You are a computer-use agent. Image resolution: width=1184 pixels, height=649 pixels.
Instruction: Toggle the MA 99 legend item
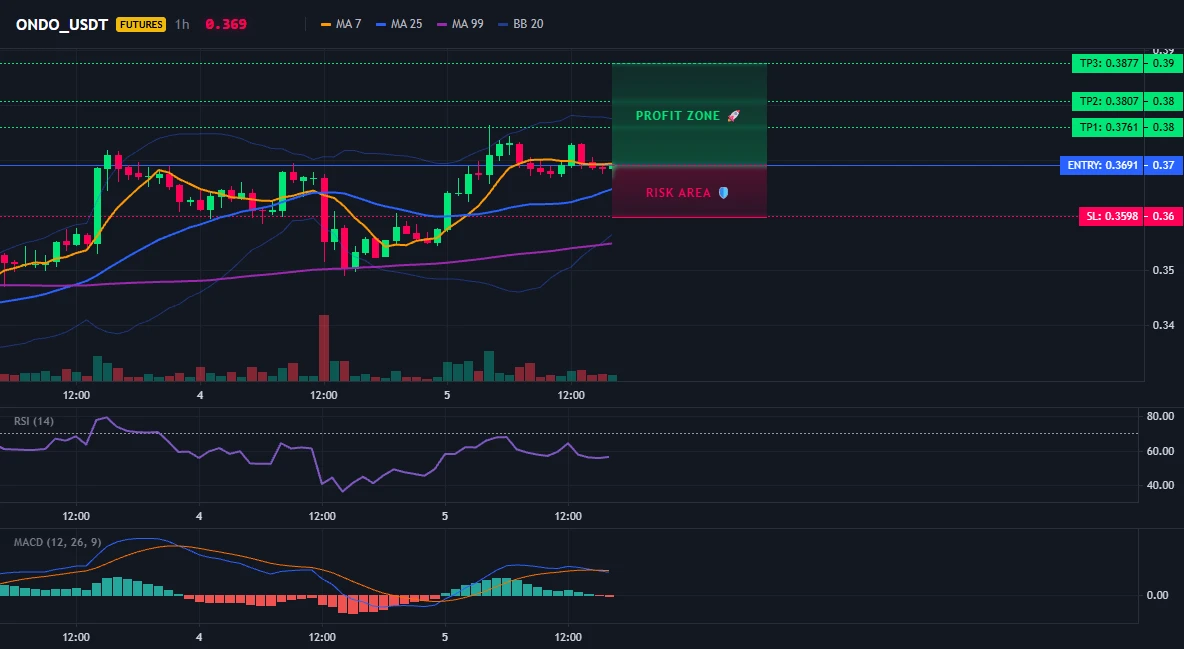460,24
